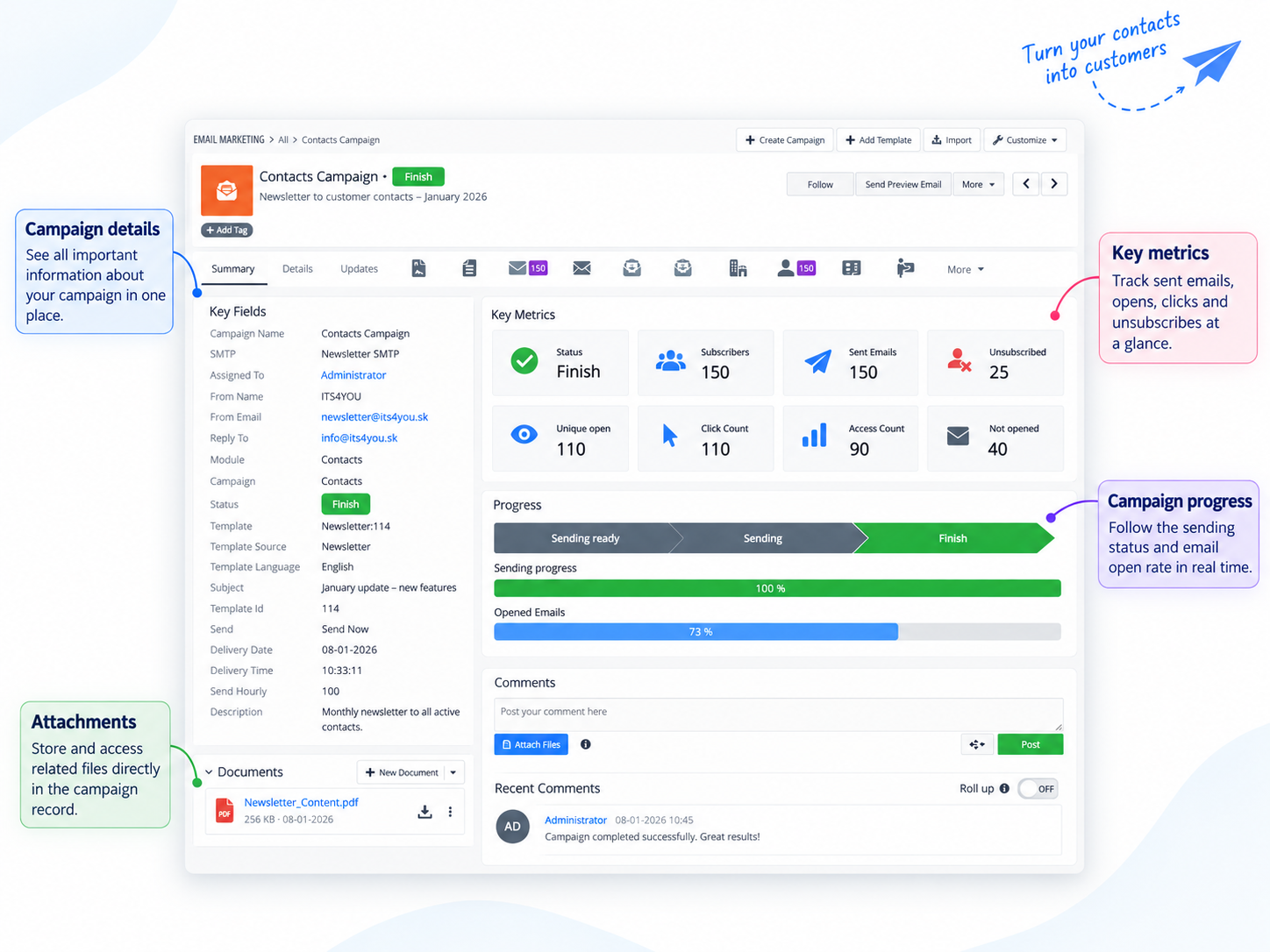
Task: Toggle the Roll up switch on
Action: click(x=1038, y=789)
